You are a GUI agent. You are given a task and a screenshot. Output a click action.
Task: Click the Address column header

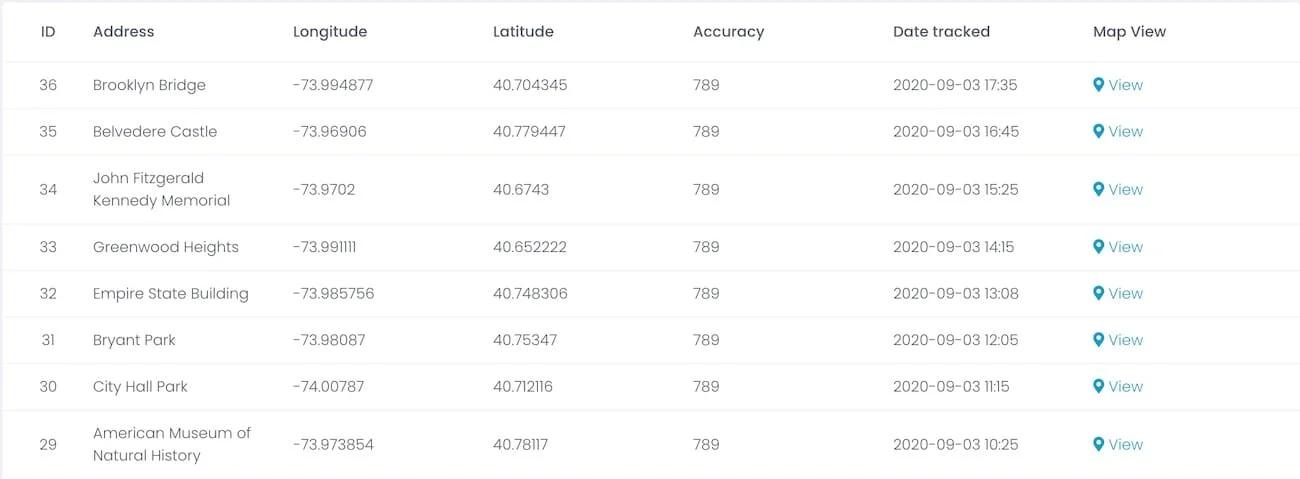(x=123, y=31)
